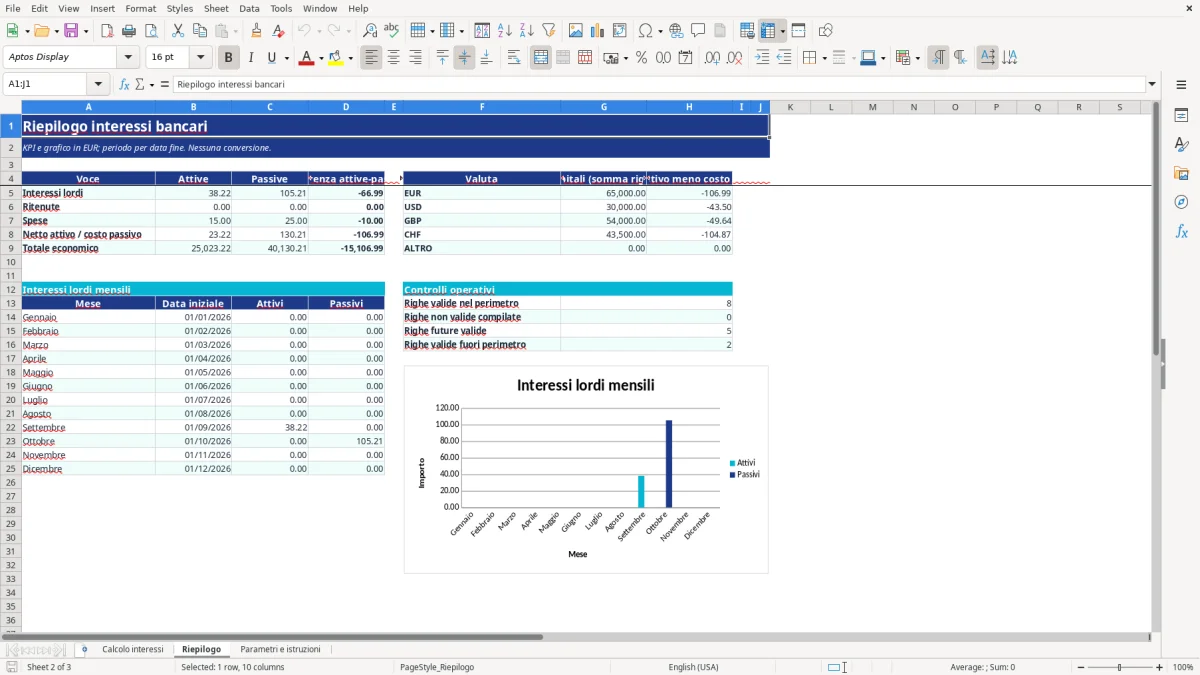Toggle Wrap Text

pos(514,58)
